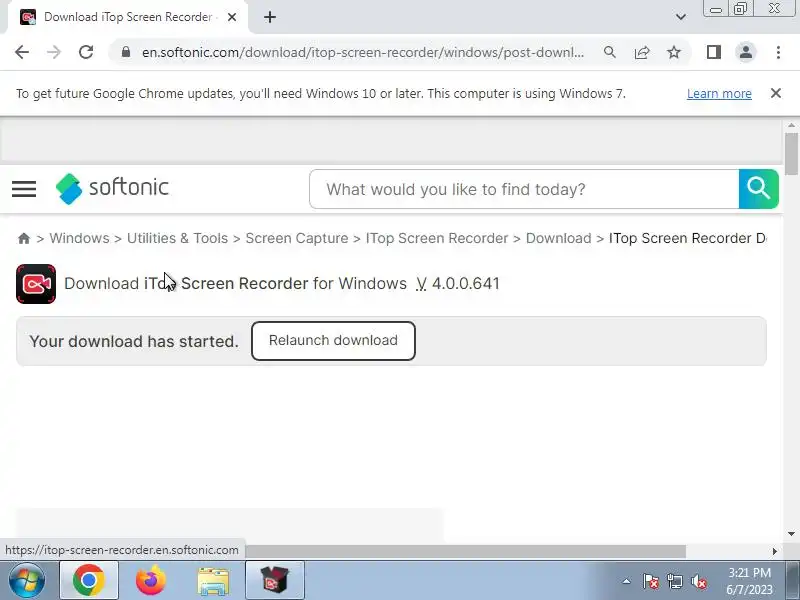Viewport: 800px width, 600px height.
Task: Open the Softonic hamburger menu
Action: (24, 189)
